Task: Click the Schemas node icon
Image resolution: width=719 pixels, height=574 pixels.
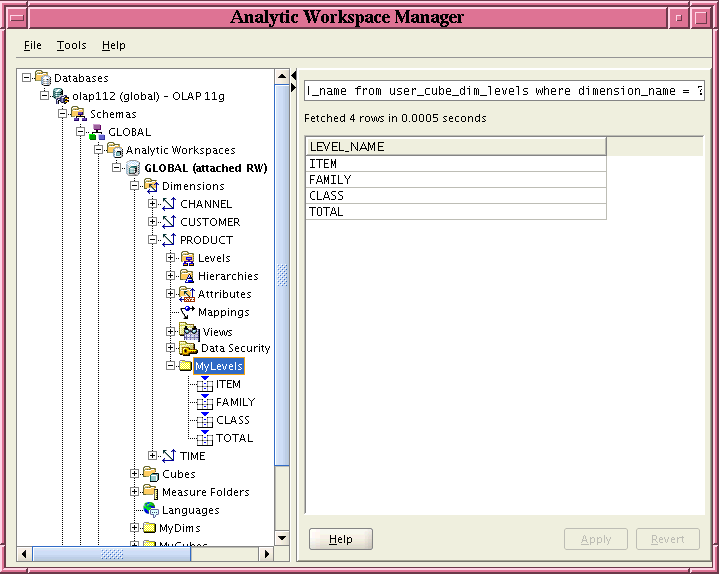Action: pos(78,114)
